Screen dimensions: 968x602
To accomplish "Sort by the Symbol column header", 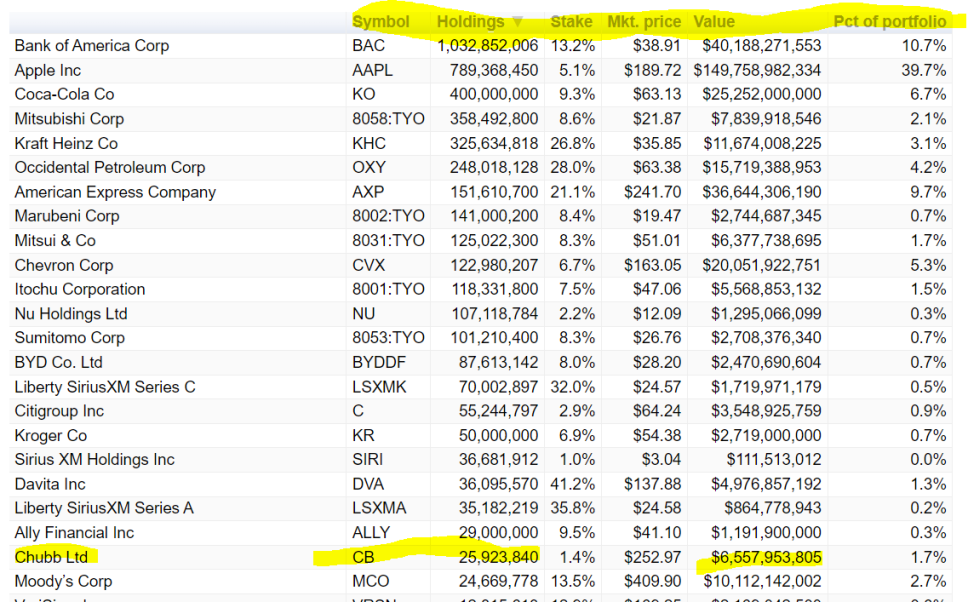I will point(380,22).
